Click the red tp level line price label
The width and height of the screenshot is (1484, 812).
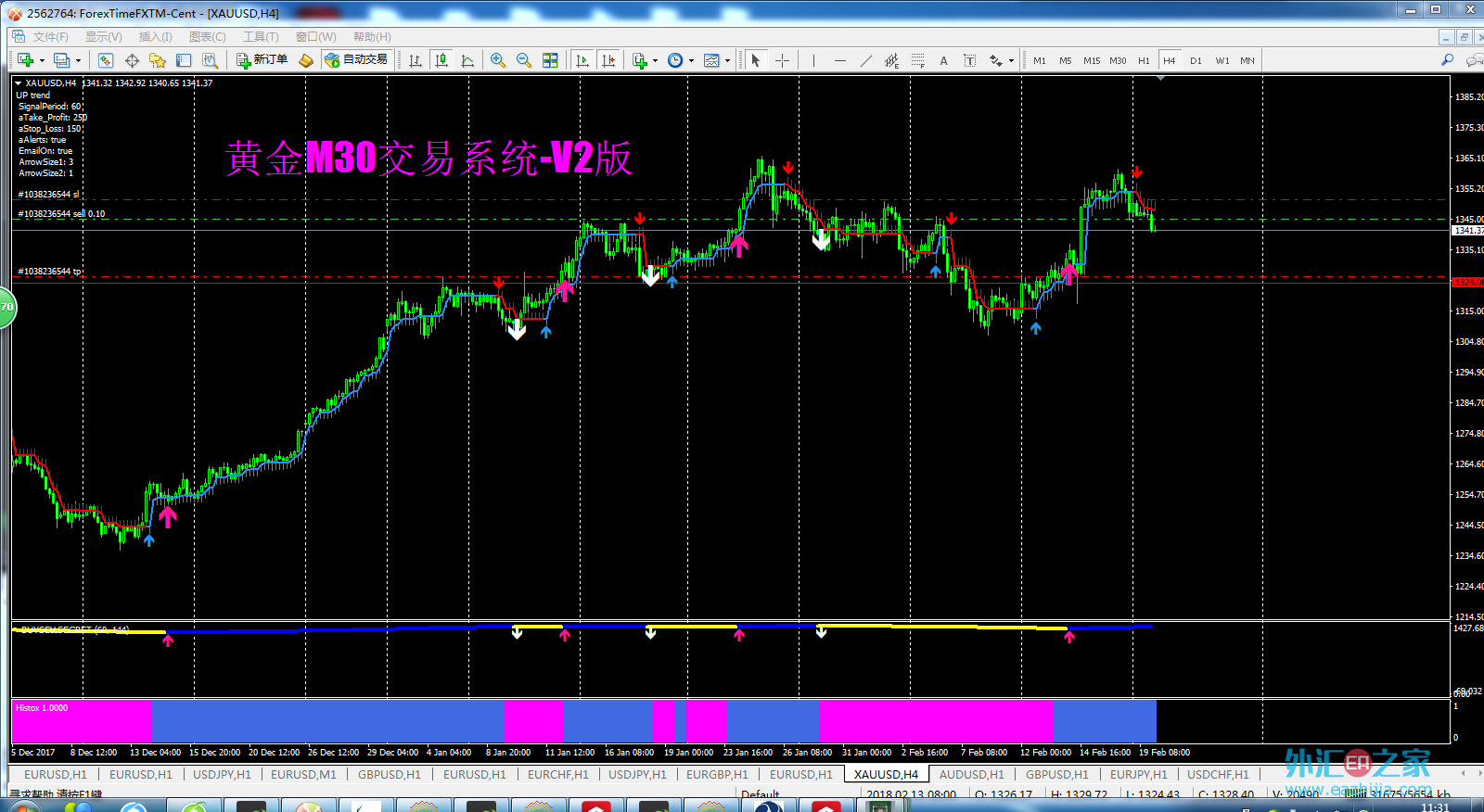click(x=1466, y=282)
